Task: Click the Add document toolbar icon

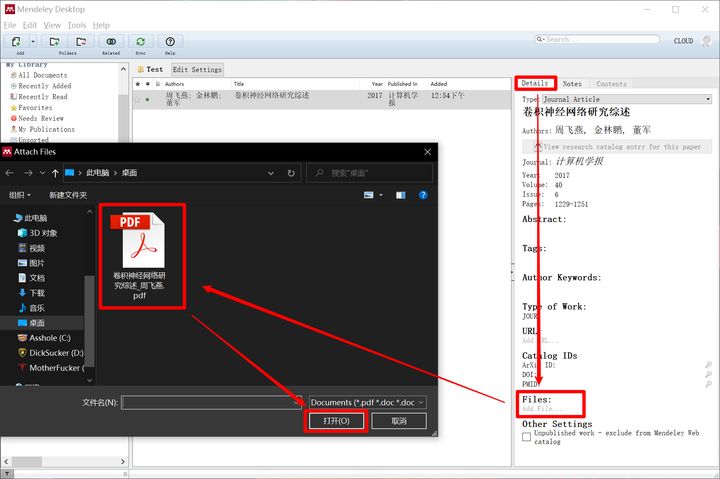Action: click(x=17, y=42)
